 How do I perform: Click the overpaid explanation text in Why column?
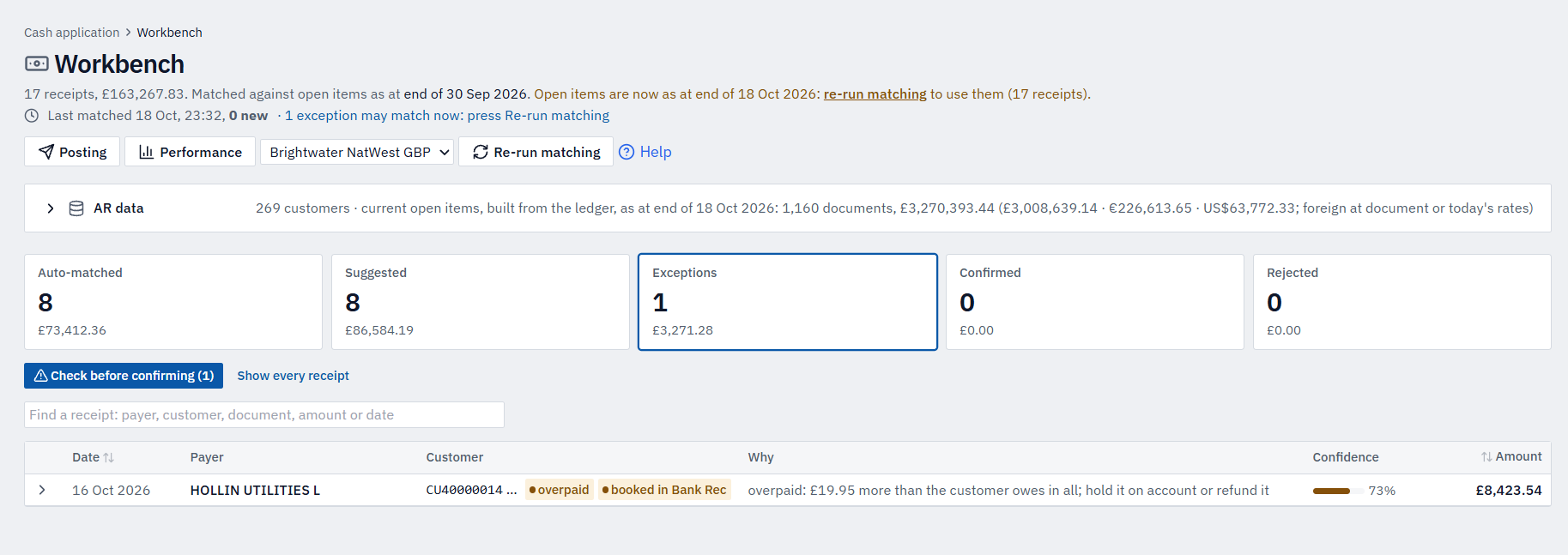pos(1008,491)
